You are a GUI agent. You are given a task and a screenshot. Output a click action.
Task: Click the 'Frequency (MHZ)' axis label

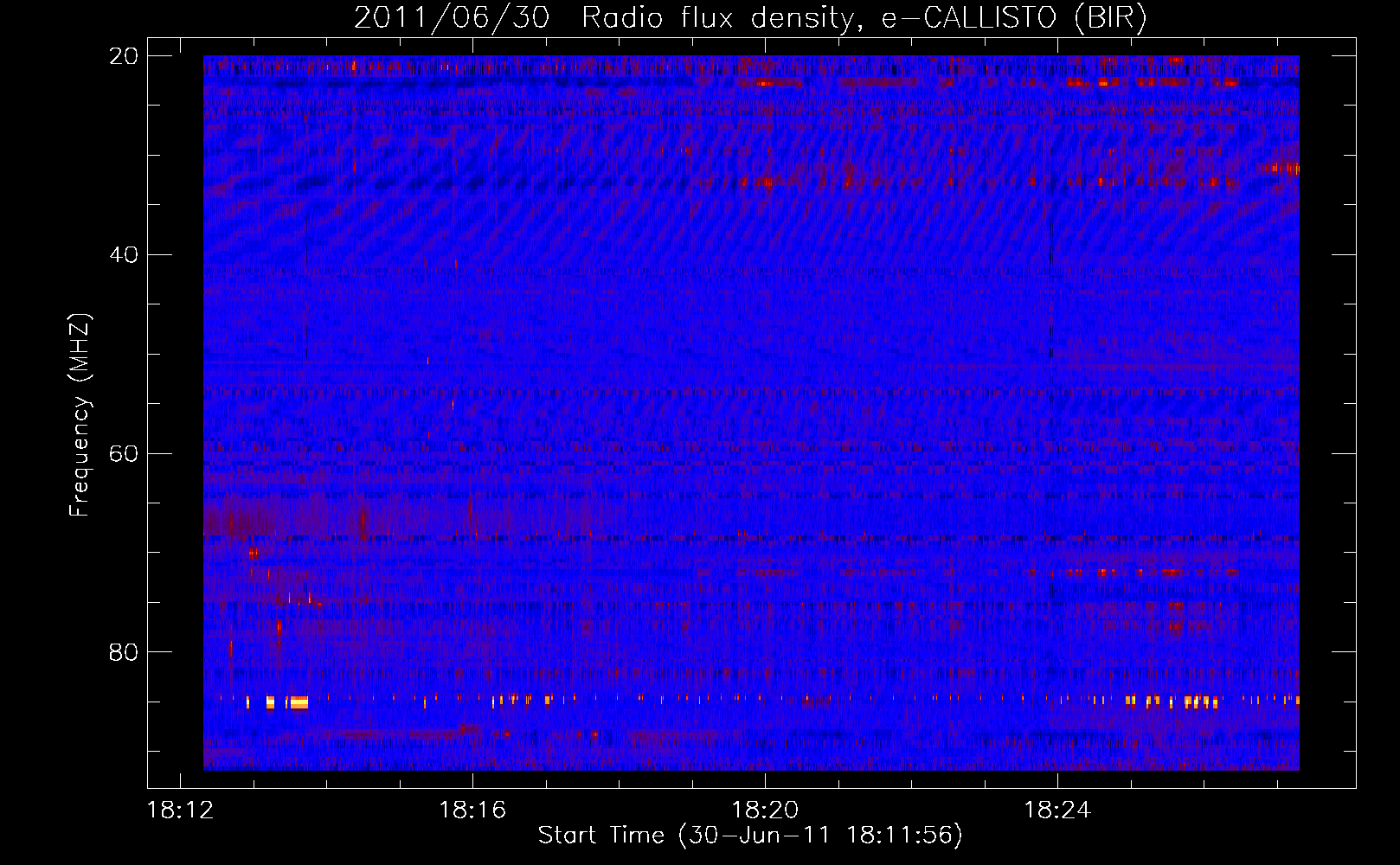(x=80, y=415)
